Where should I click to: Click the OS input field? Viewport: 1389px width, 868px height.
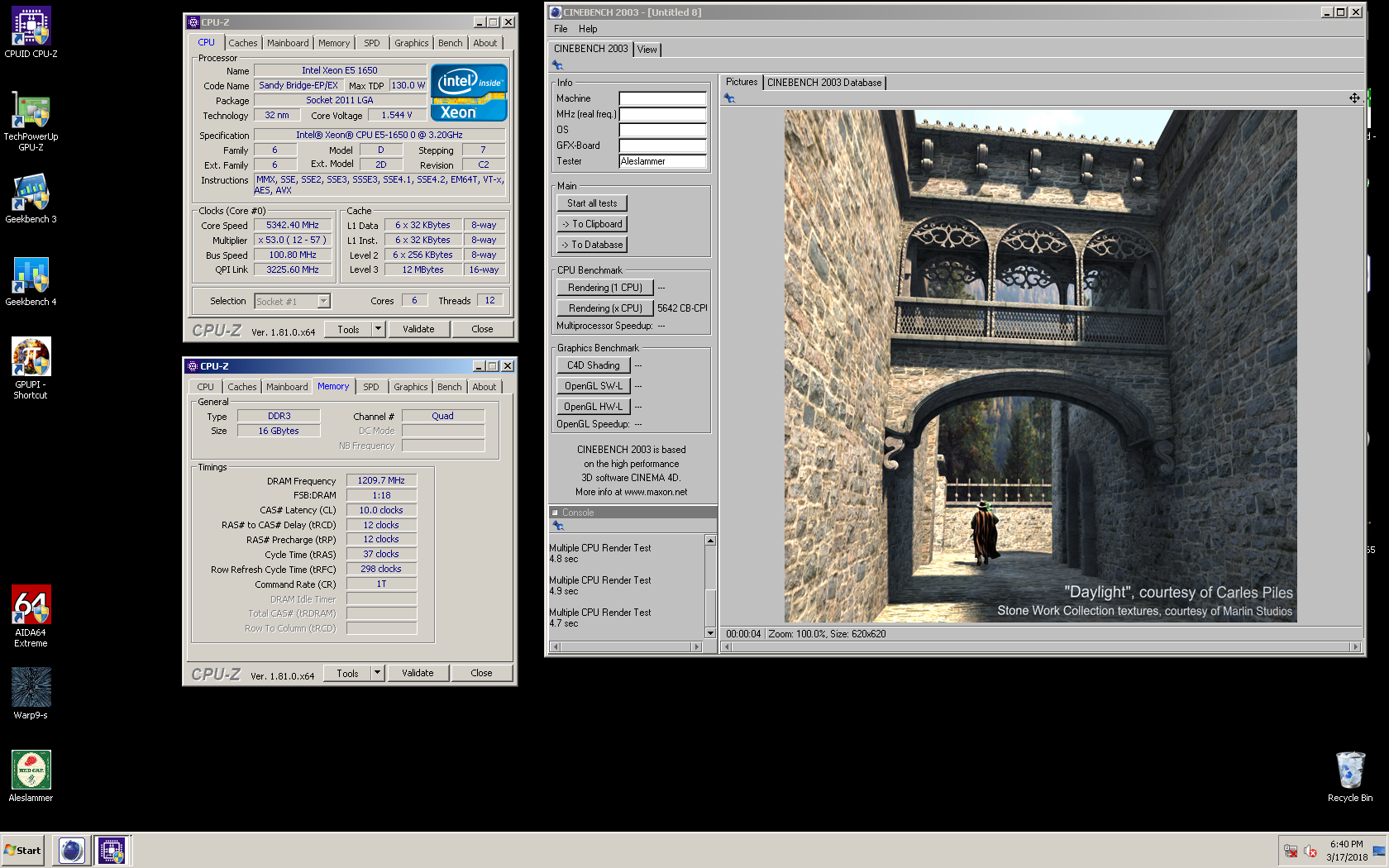pos(663,130)
